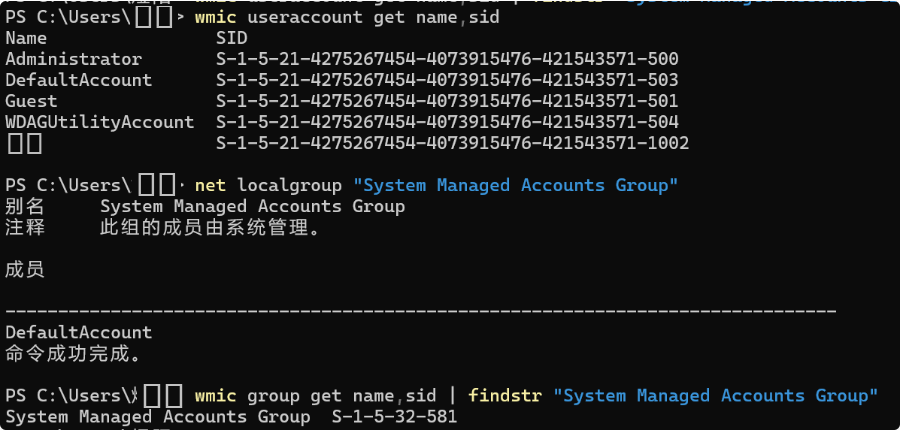Click the WDAGUtilityAccount name
900x430 pixels.
[100, 122]
